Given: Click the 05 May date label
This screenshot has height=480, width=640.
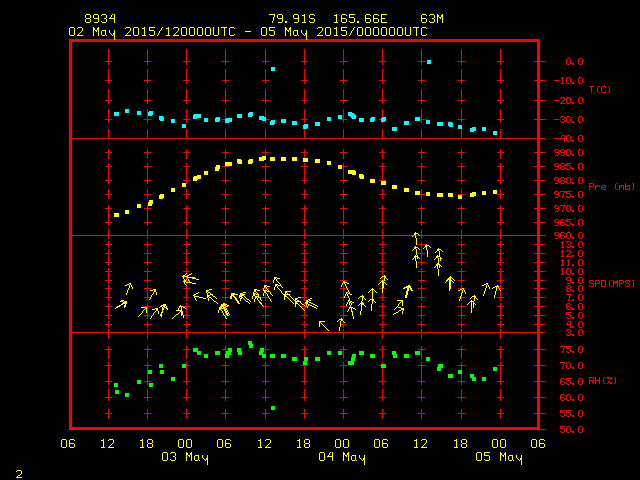Looking at the screenshot, I should tap(498, 457).
